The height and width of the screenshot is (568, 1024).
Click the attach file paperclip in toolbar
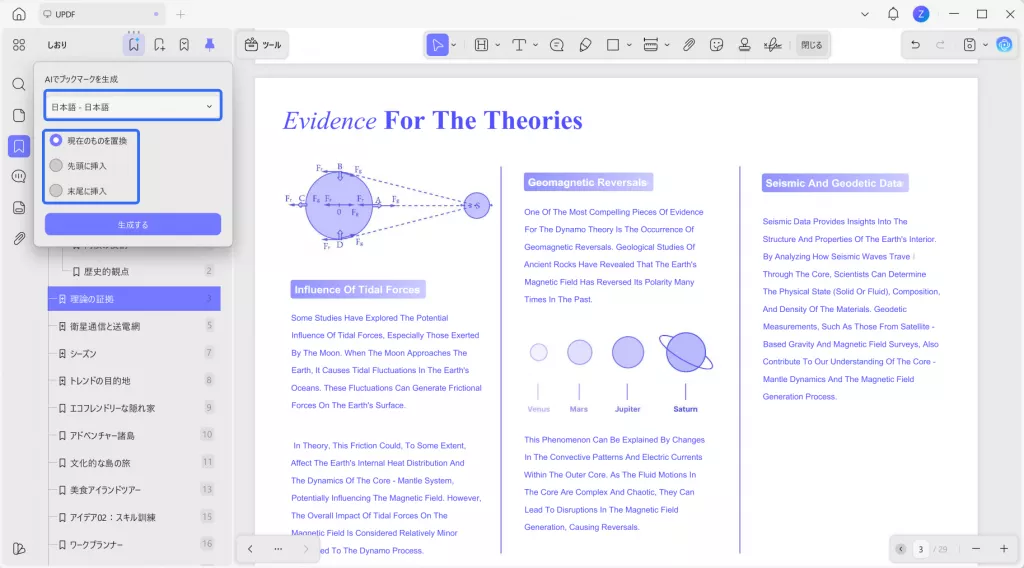point(688,45)
